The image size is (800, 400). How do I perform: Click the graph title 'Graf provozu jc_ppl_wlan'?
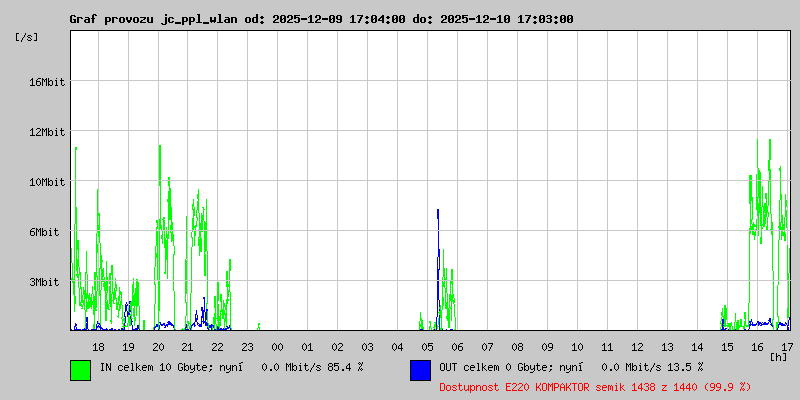pyautogui.click(x=153, y=19)
